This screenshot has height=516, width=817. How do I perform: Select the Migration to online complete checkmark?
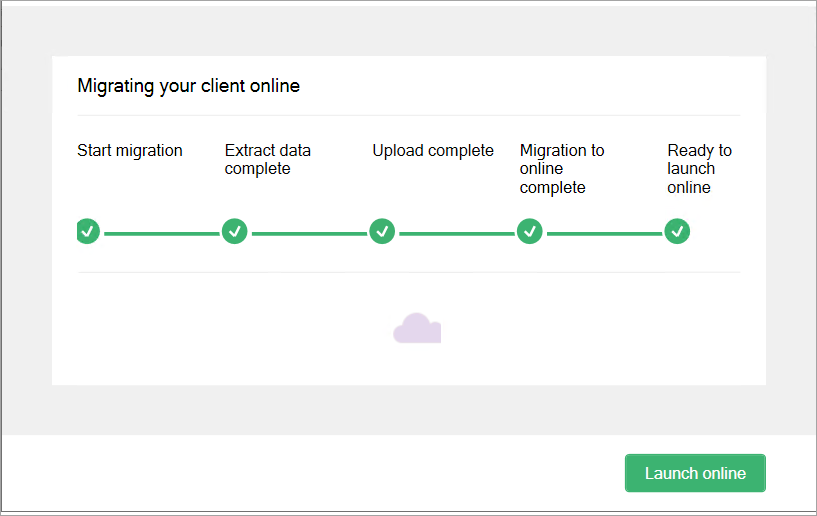coord(530,231)
